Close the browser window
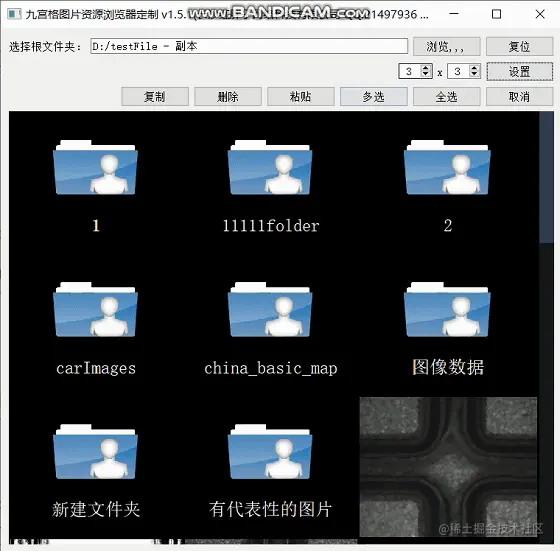This screenshot has height=551, width=560. [540, 14]
